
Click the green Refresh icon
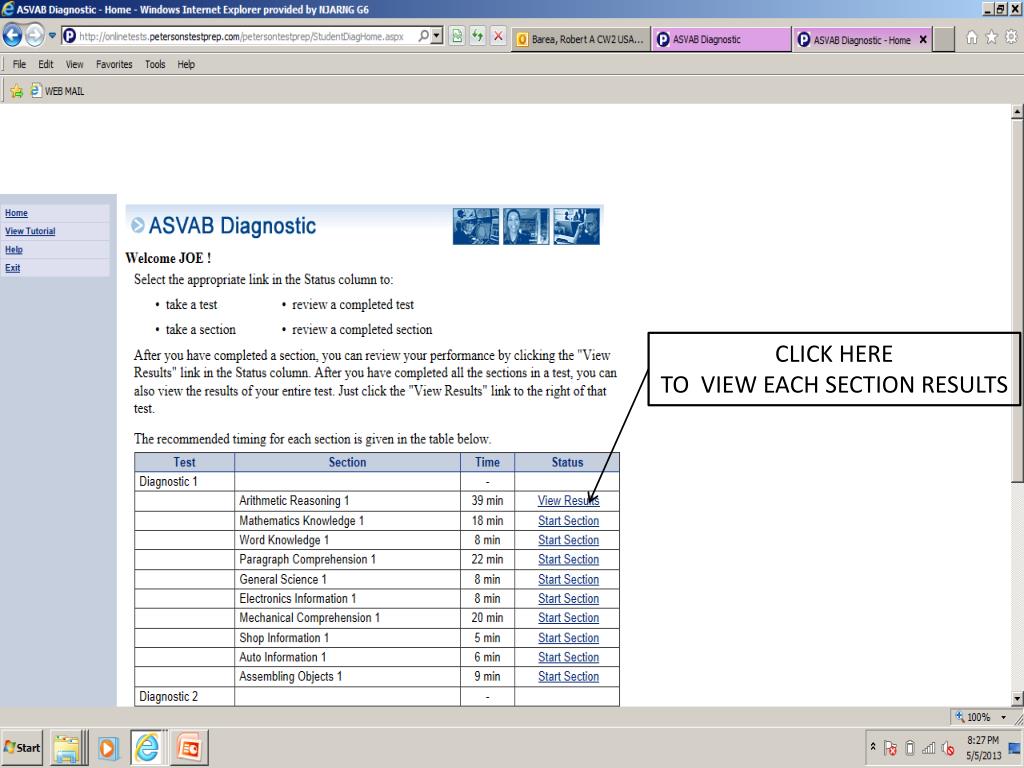tap(477, 37)
